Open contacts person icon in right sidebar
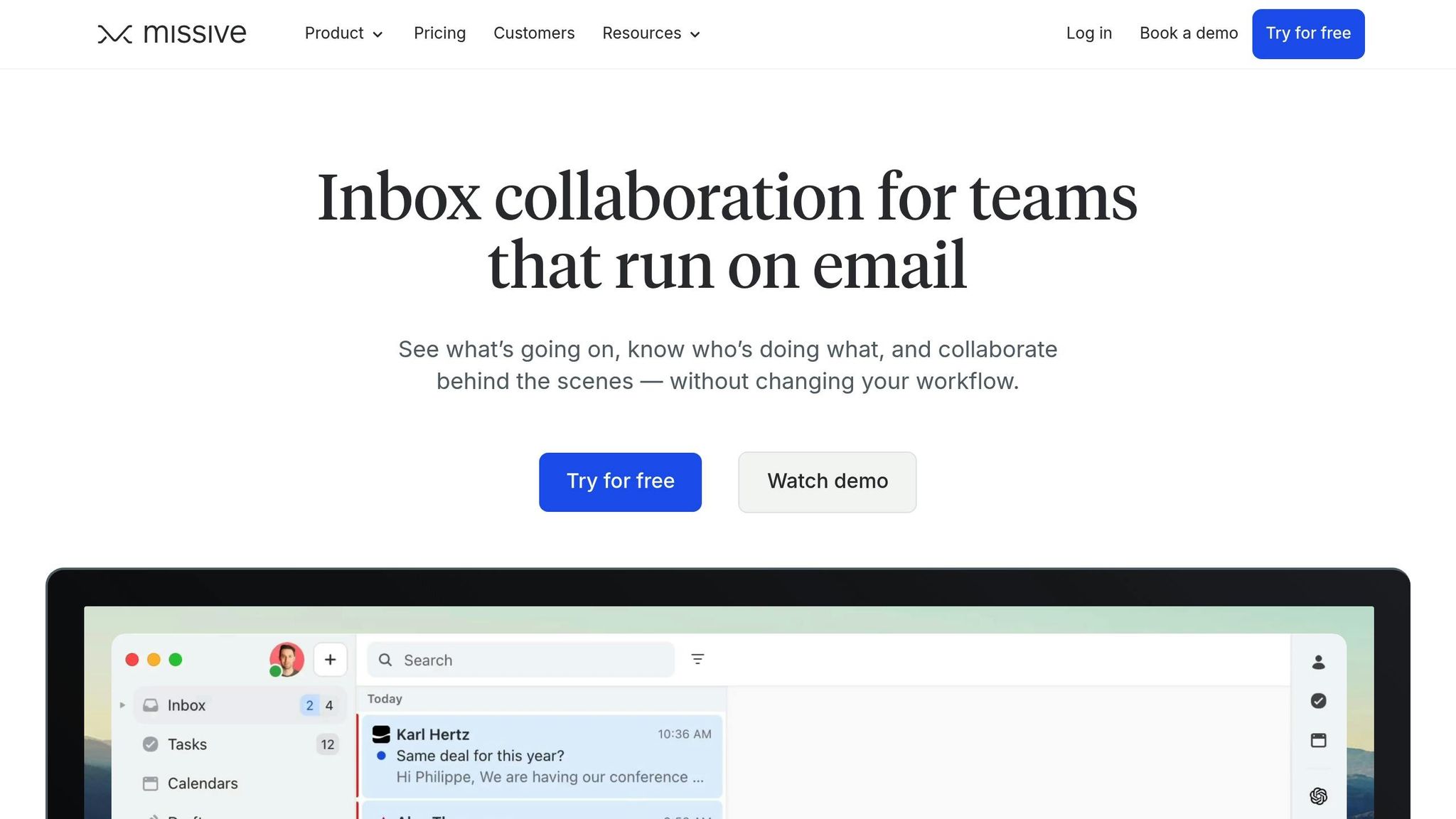Viewport: 1456px width, 819px height. click(x=1318, y=662)
